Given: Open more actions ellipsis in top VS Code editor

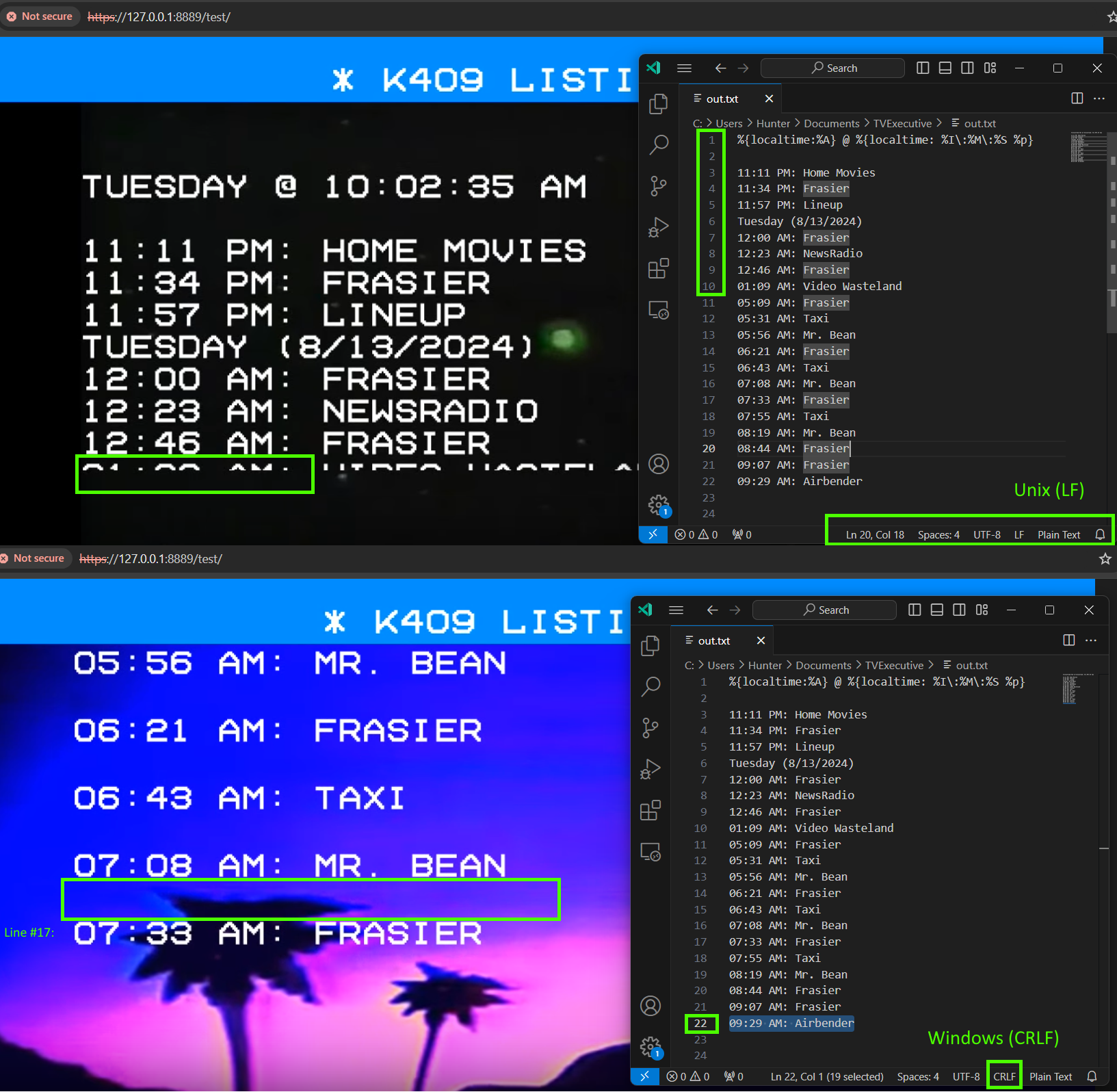Looking at the screenshot, I should [1099, 99].
